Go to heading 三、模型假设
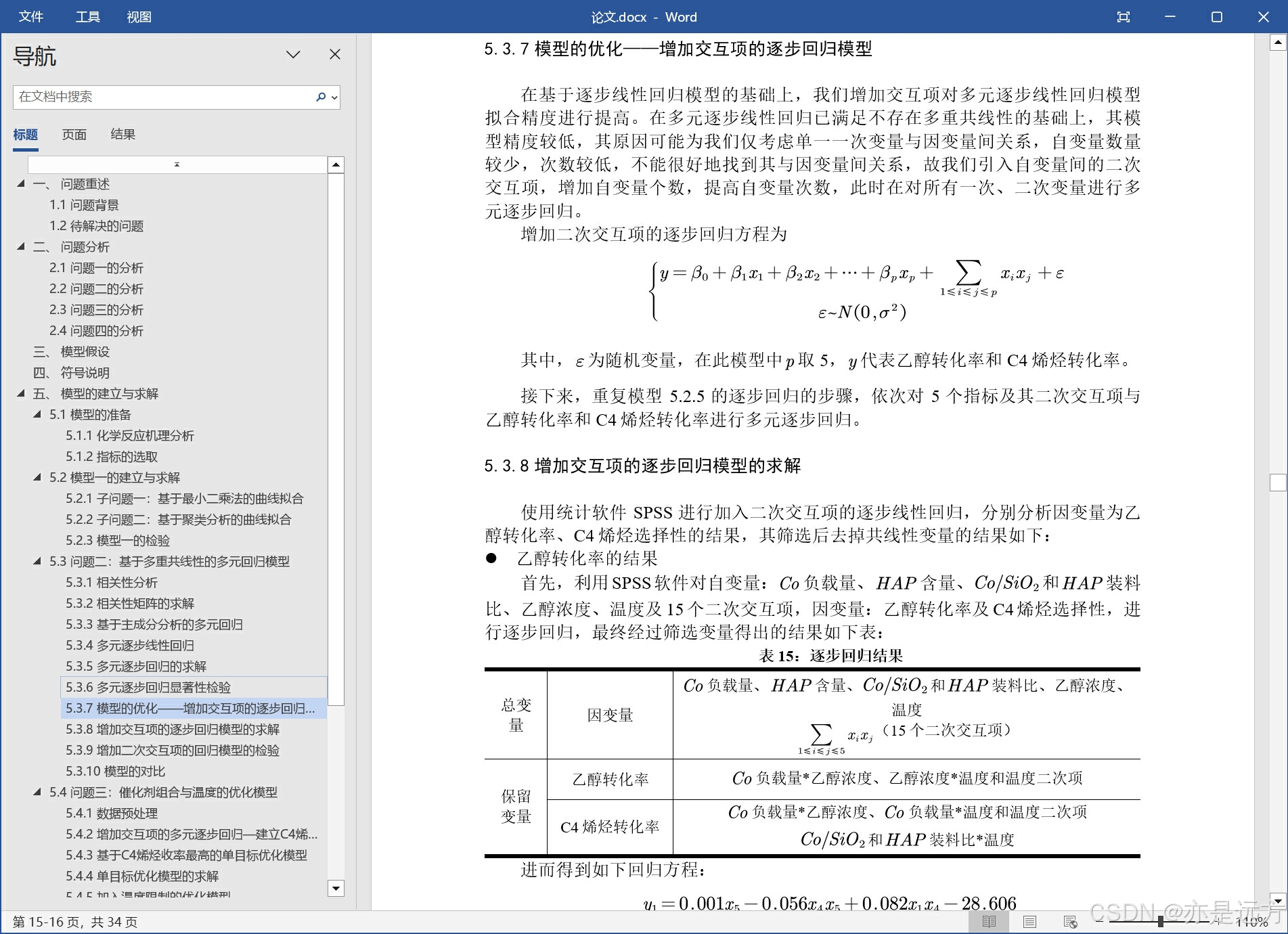The height and width of the screenshot is (934, 1288). (x=71, y=352)
